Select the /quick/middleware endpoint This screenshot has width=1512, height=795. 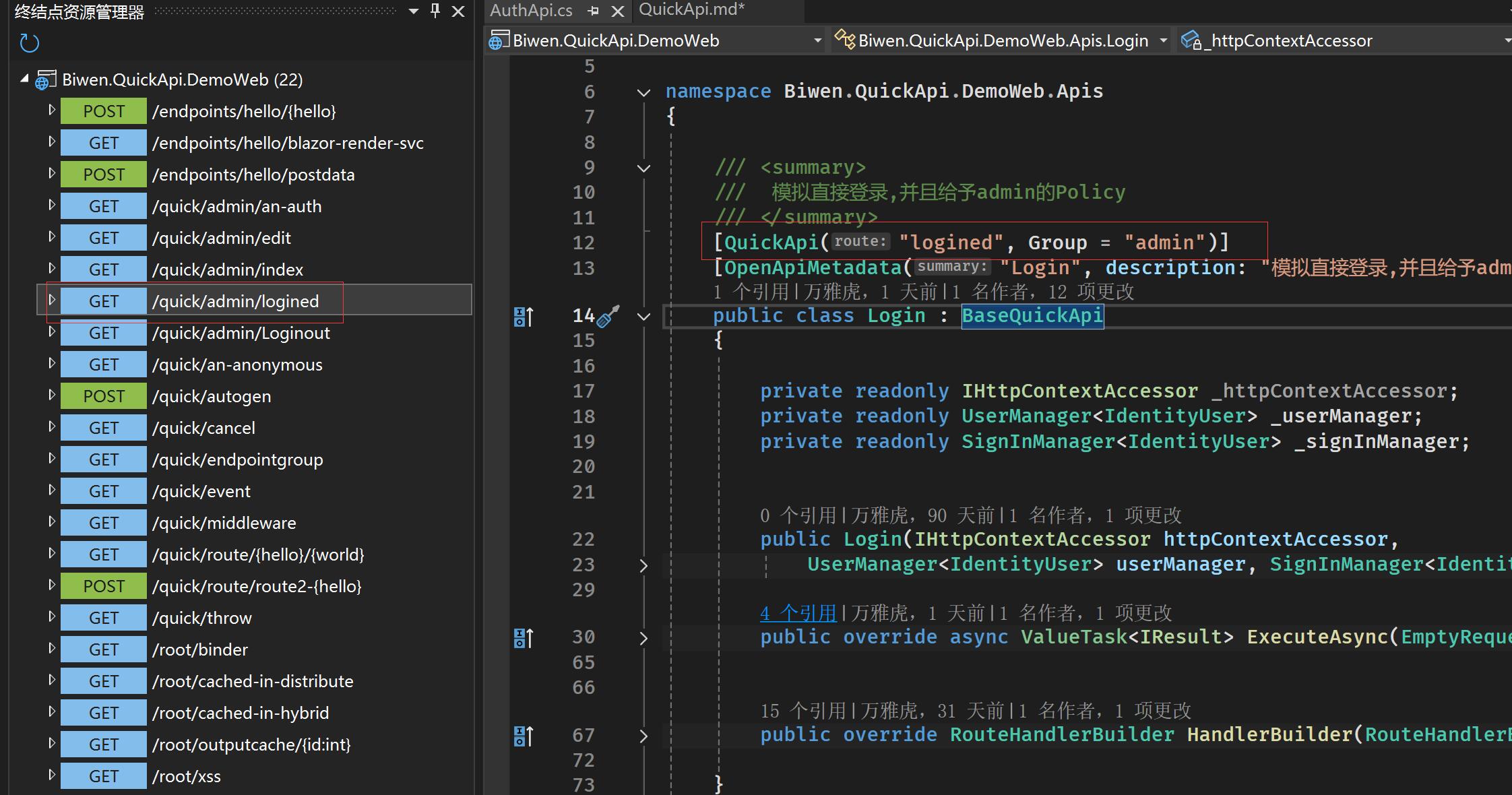[x=224, y=523]
